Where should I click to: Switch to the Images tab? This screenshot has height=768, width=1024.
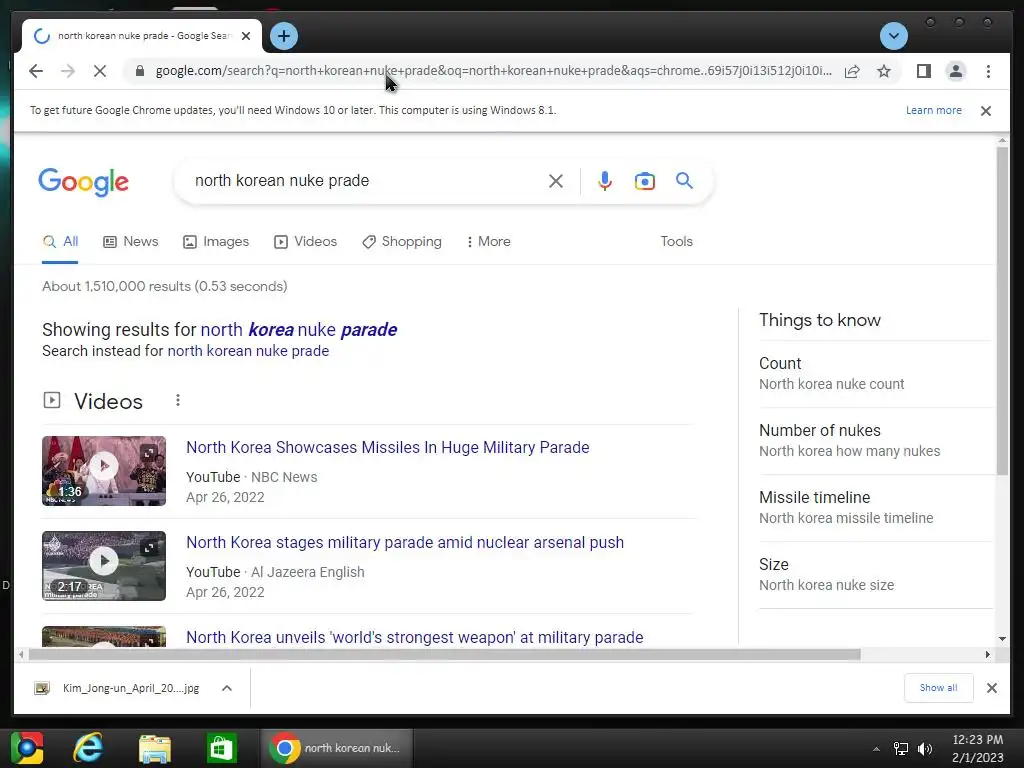click(216, 242)
